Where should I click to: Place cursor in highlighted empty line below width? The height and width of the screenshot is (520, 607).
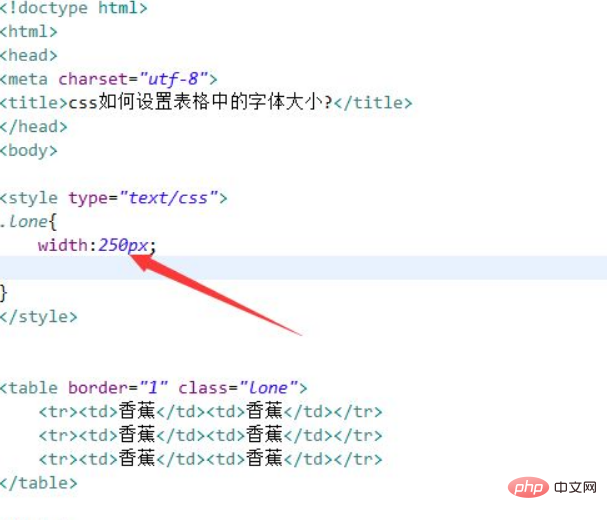(x=304, y=268)
